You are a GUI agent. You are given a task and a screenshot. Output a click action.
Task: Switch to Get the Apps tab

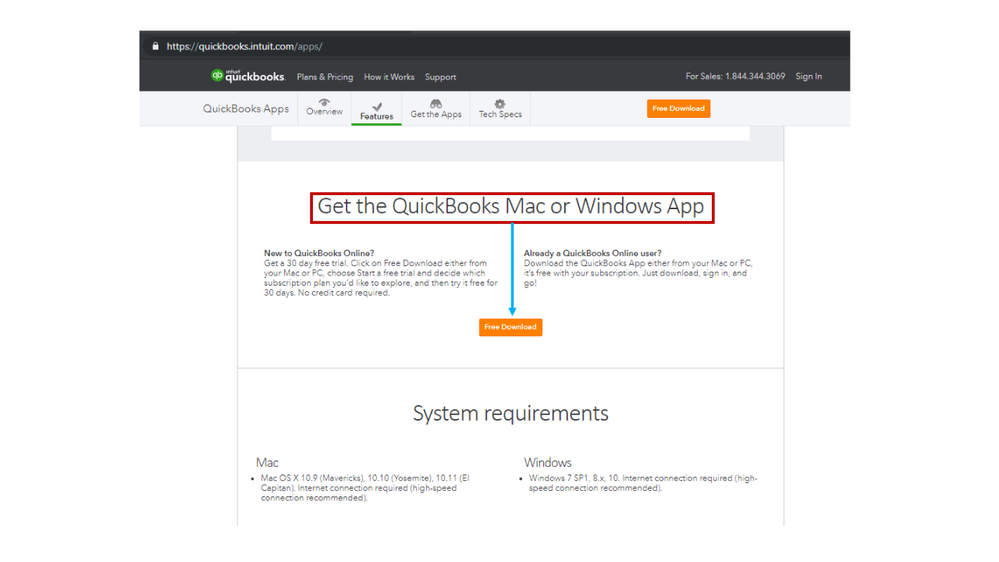pyautogui.click(x=436, y=108)
